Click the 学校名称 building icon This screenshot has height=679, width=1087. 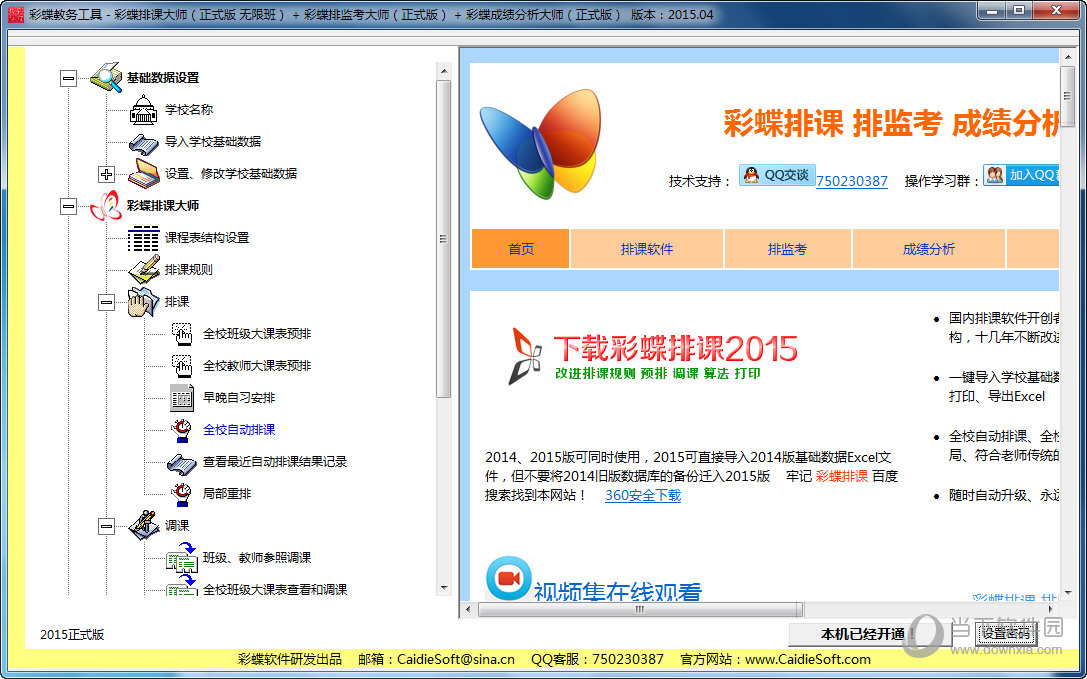[144, 110]
